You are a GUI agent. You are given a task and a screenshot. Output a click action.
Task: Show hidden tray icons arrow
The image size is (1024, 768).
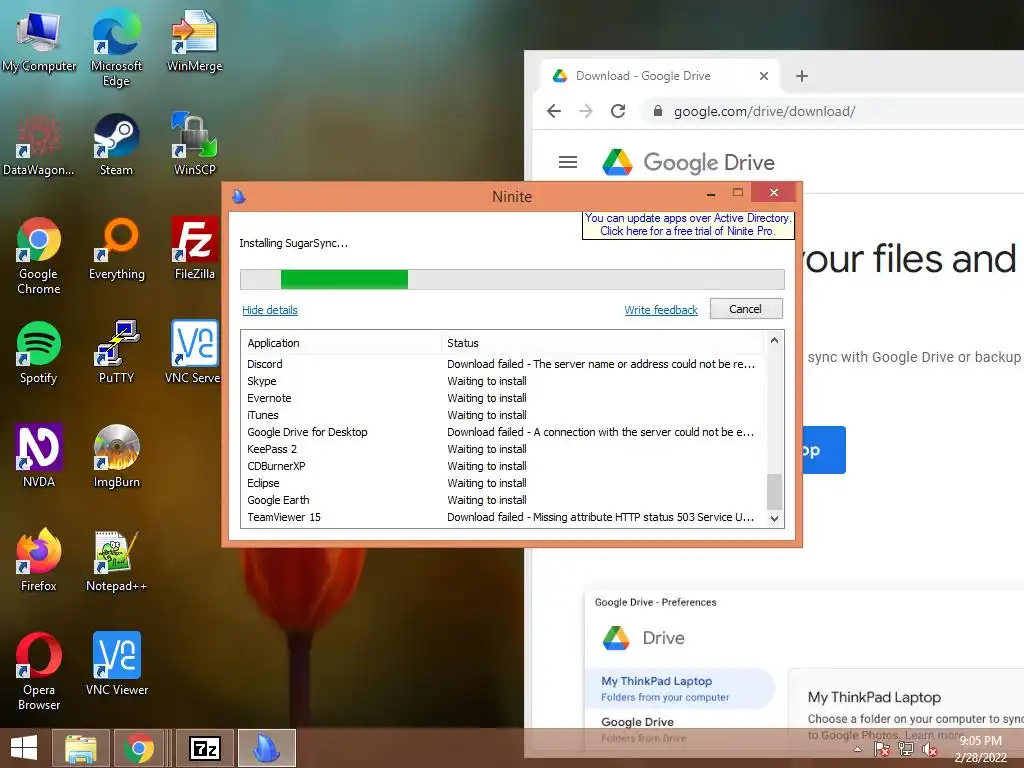[857, 750]
